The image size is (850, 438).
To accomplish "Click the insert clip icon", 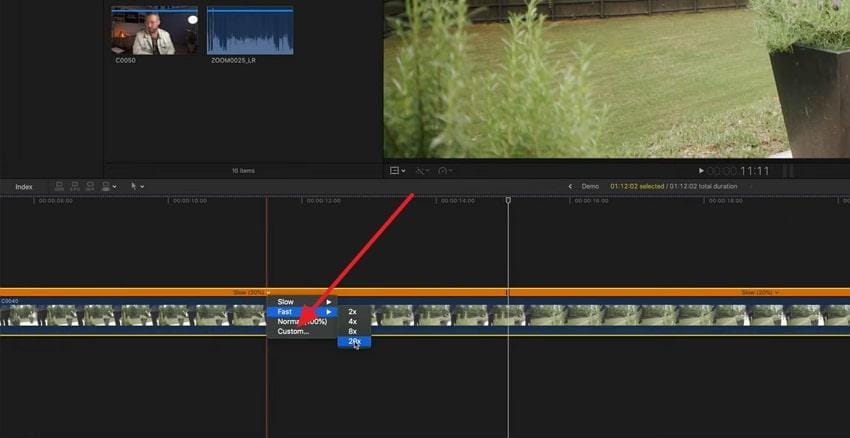I will 75,186.
